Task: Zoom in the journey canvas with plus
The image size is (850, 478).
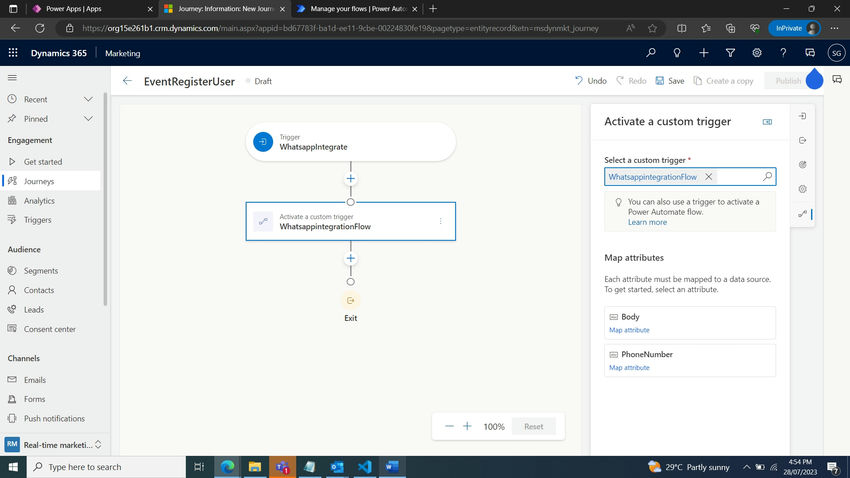Action: click(x=467, y=427)
